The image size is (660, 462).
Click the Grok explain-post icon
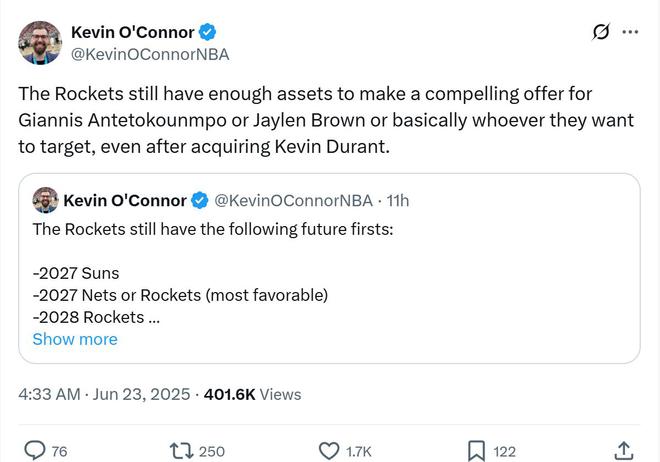click(x=600, y=32)
